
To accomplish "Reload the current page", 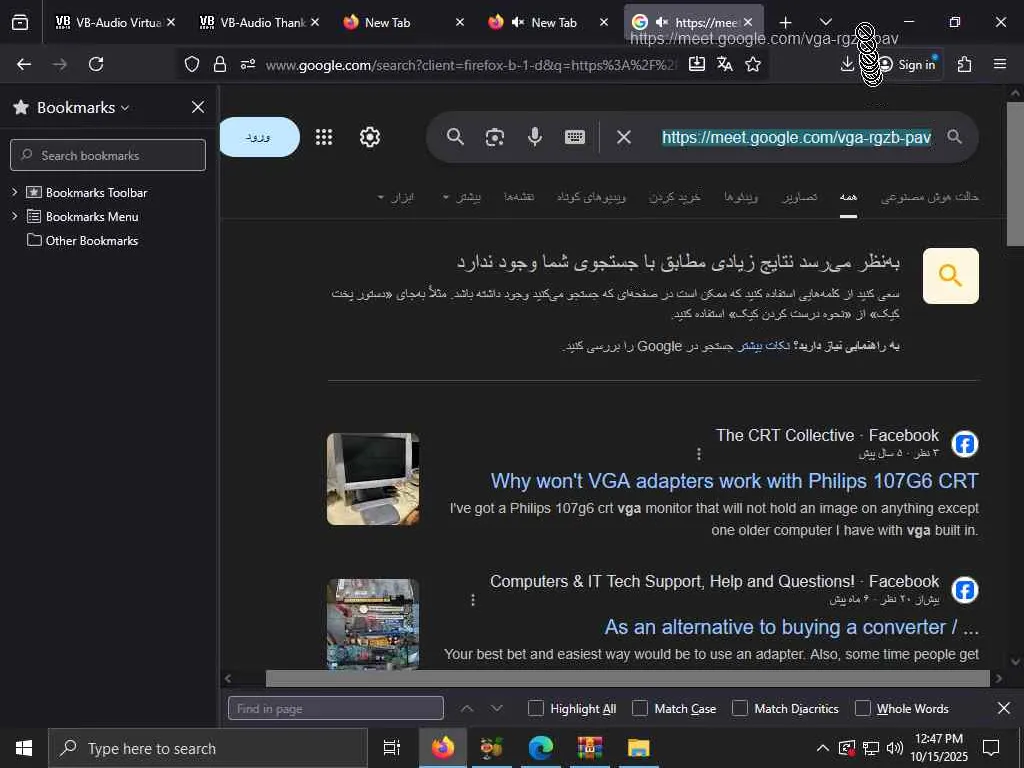I will [96, 64].
